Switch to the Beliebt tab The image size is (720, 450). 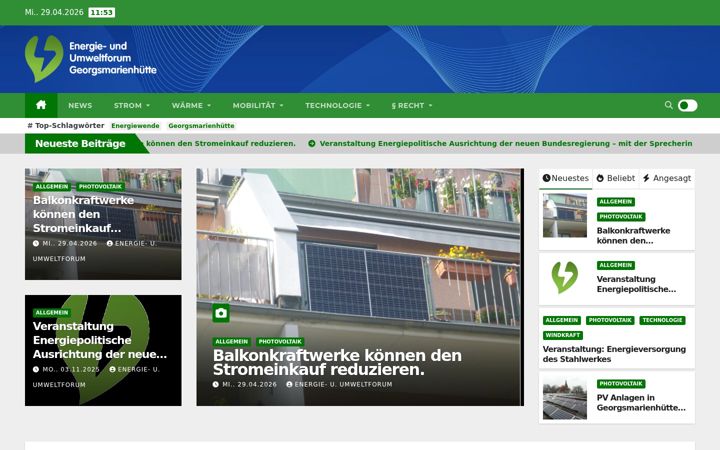(x=616, y=178)
